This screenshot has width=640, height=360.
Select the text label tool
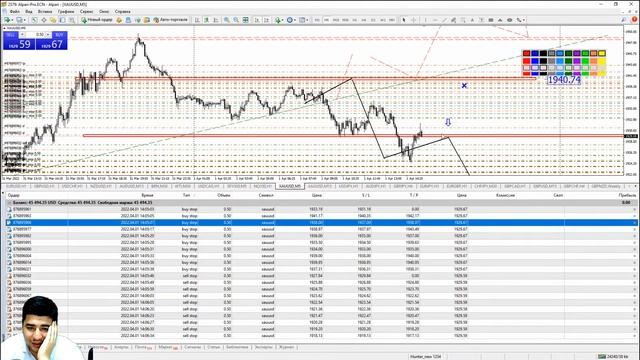point(482,20)
